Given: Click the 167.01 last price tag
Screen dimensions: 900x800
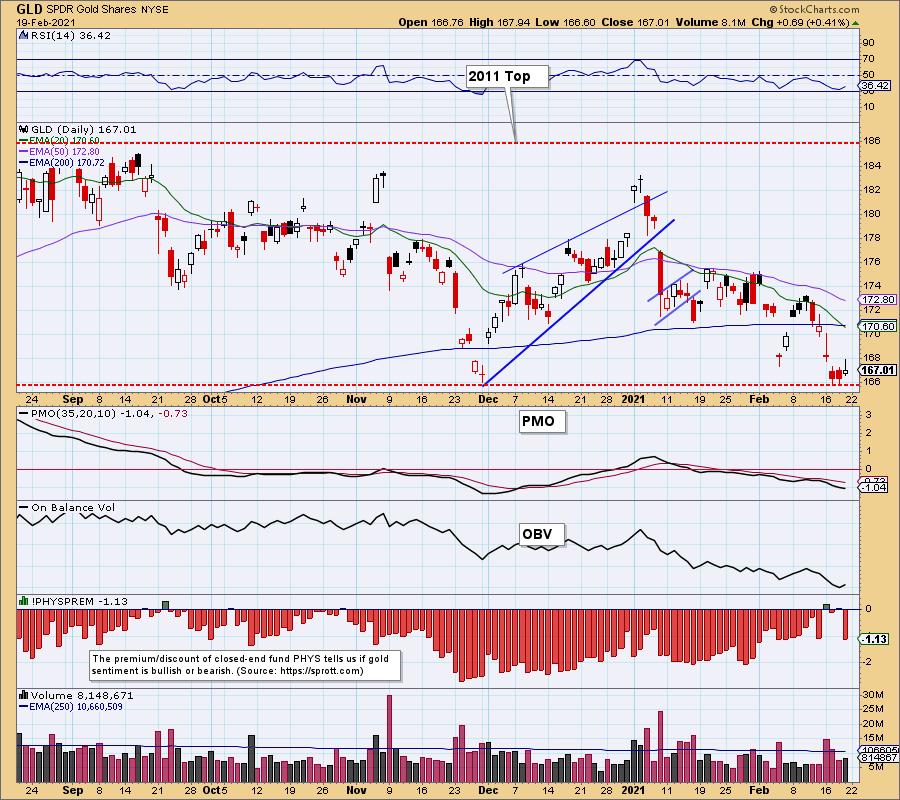Looking at the screenshot, I should point(877,370).
